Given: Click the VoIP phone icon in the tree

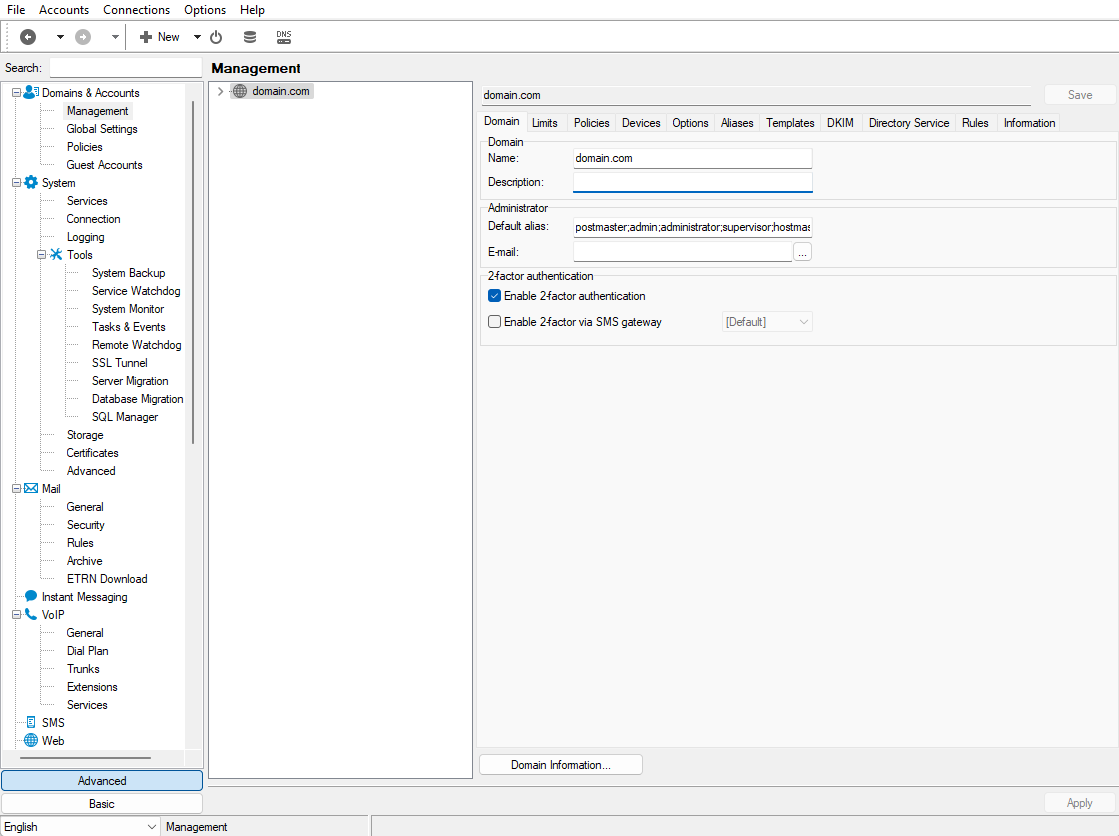Looking at the screenshot, I should 31,615.
